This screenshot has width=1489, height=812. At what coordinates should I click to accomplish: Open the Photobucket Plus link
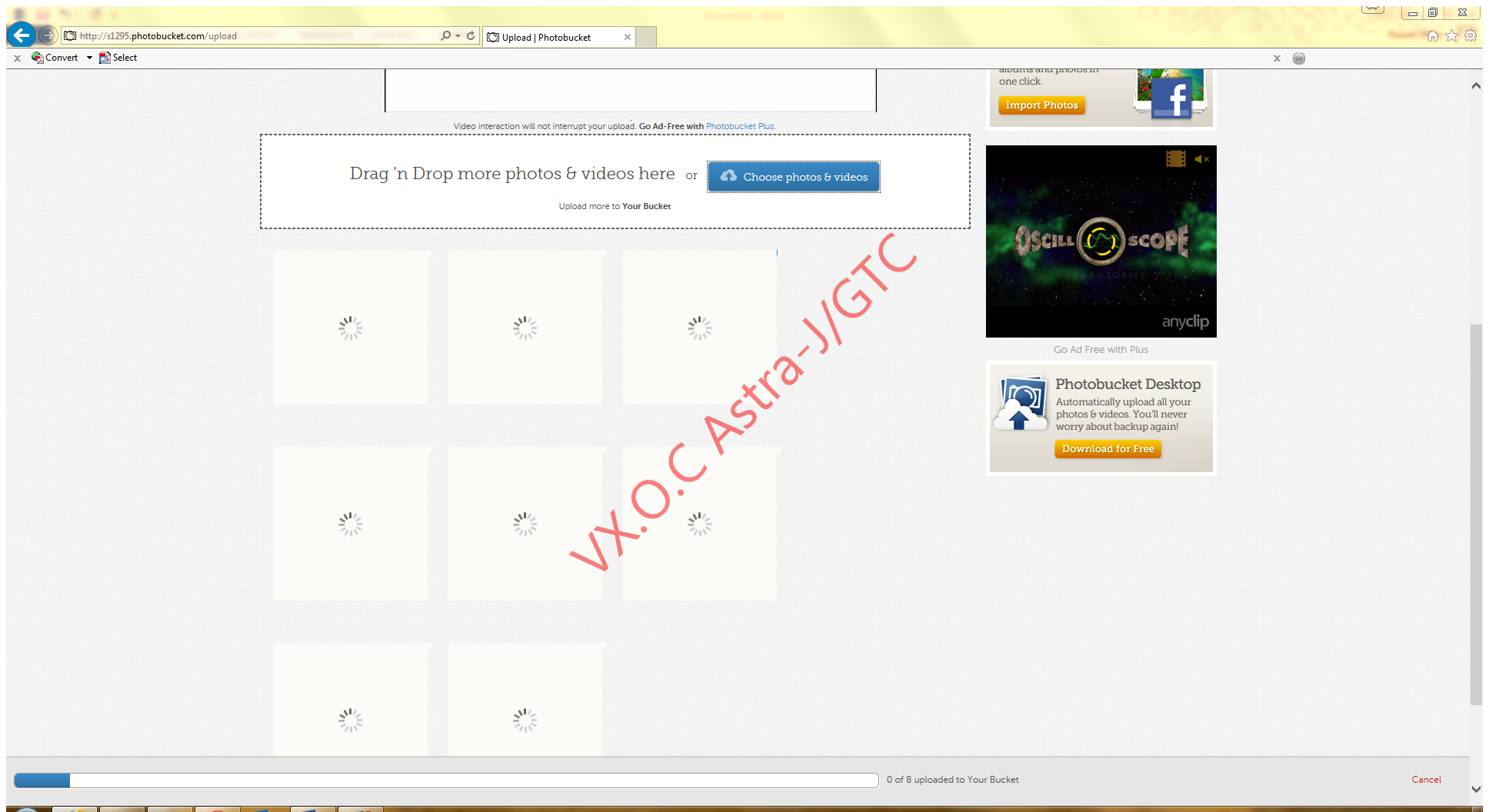(740, 126)
